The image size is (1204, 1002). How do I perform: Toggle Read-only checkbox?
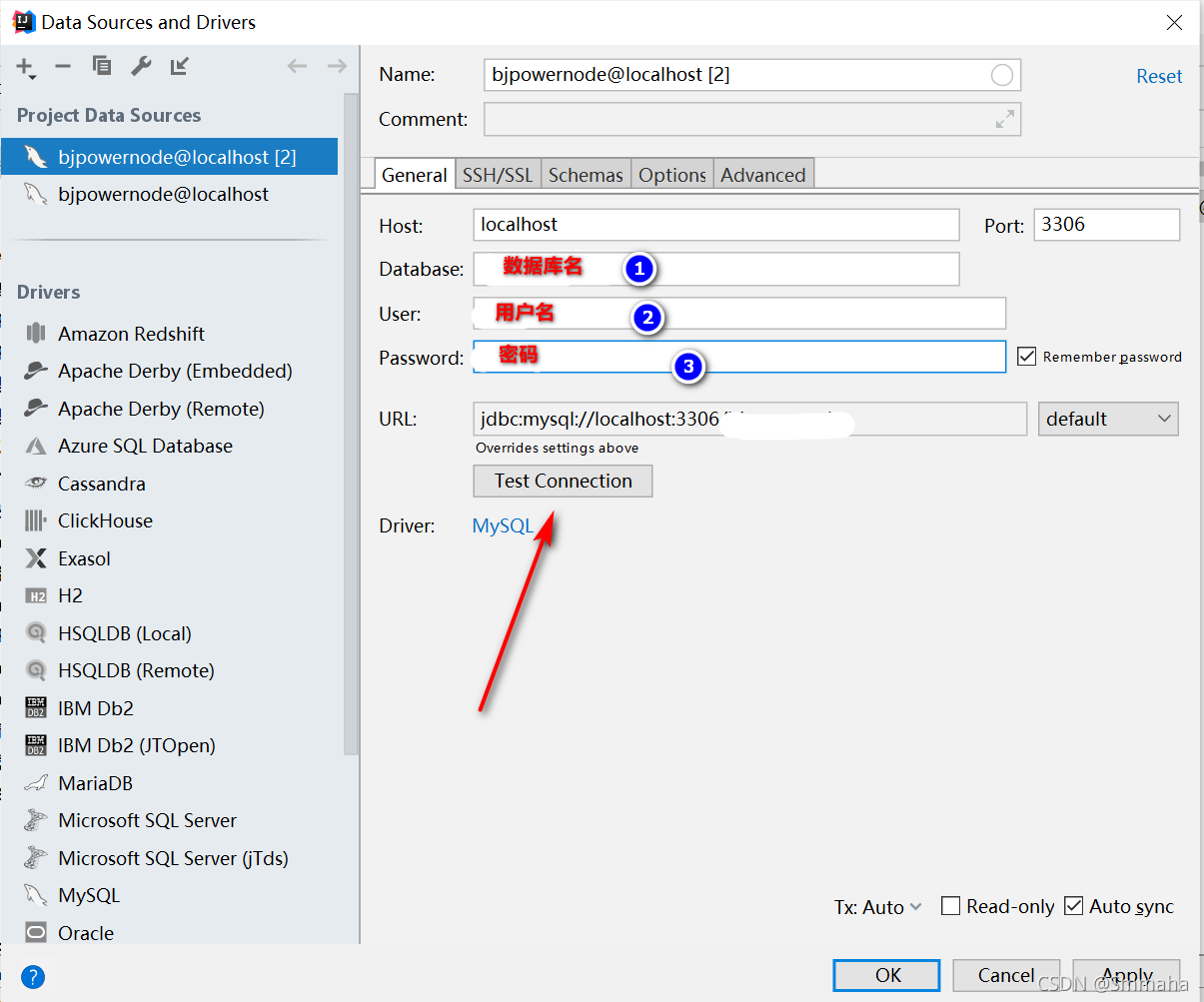coord(951,906)
